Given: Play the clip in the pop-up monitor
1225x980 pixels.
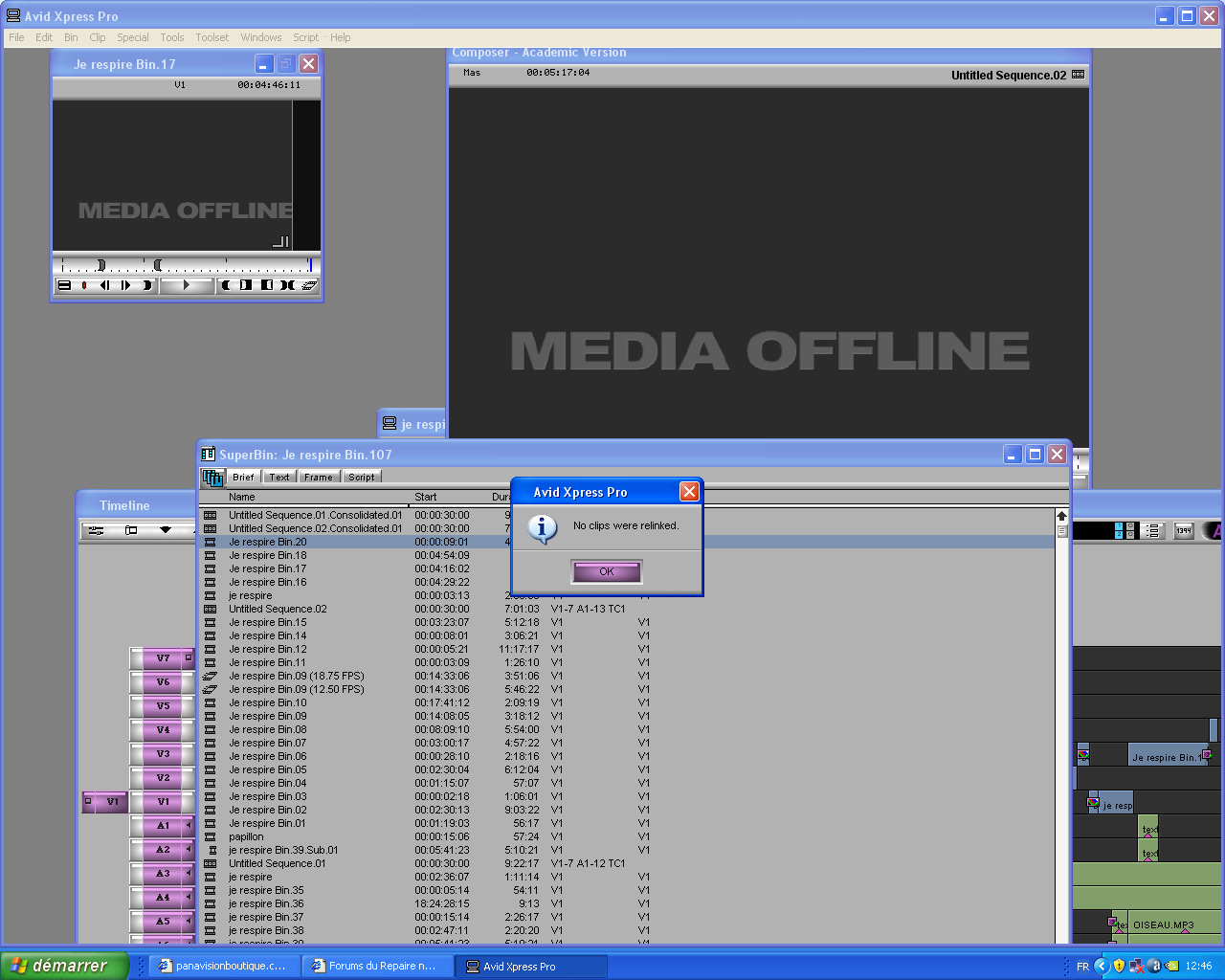Looking at the screenshot, I should tap(186, 285).
